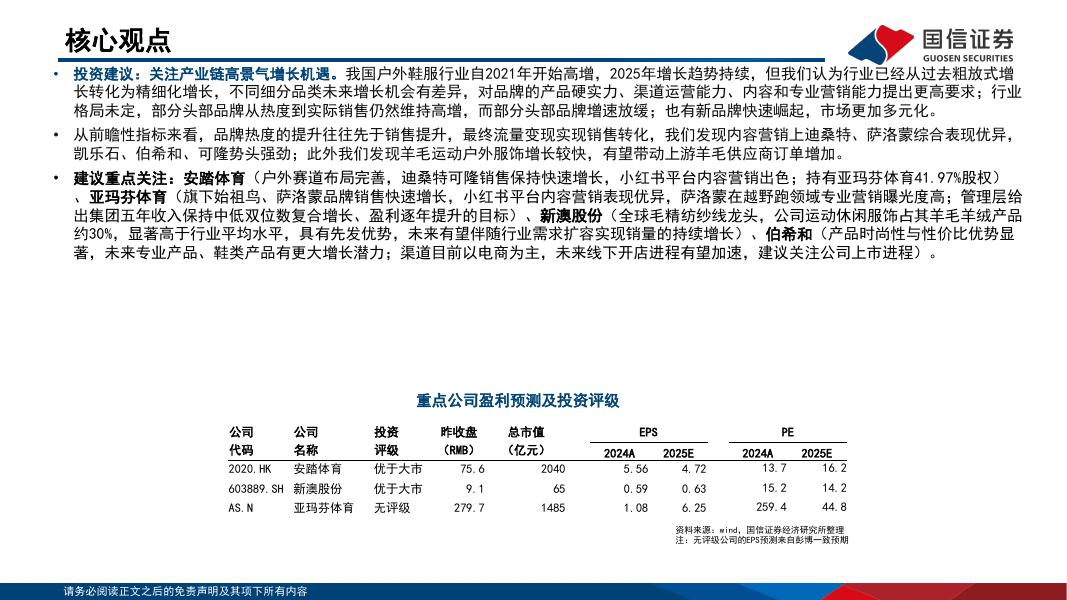1067x600 pixels.
Task: Click the 投资评级 column header
Action: click(387, 441)
